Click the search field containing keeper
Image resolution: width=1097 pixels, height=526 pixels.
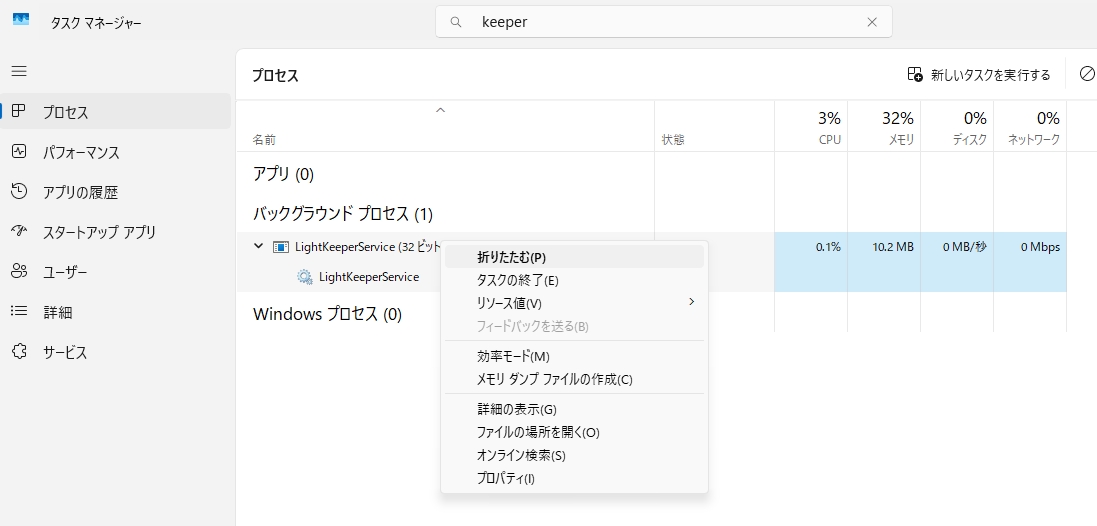[663, 22]
